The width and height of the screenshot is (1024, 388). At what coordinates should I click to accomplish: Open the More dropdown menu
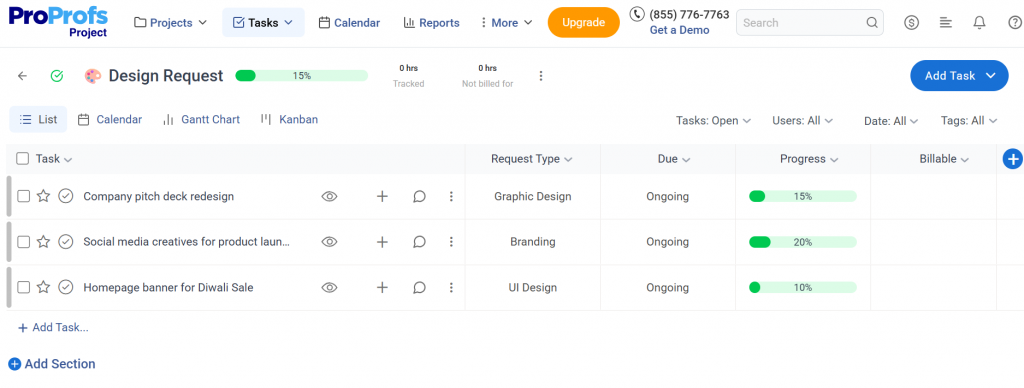(506, 23)
